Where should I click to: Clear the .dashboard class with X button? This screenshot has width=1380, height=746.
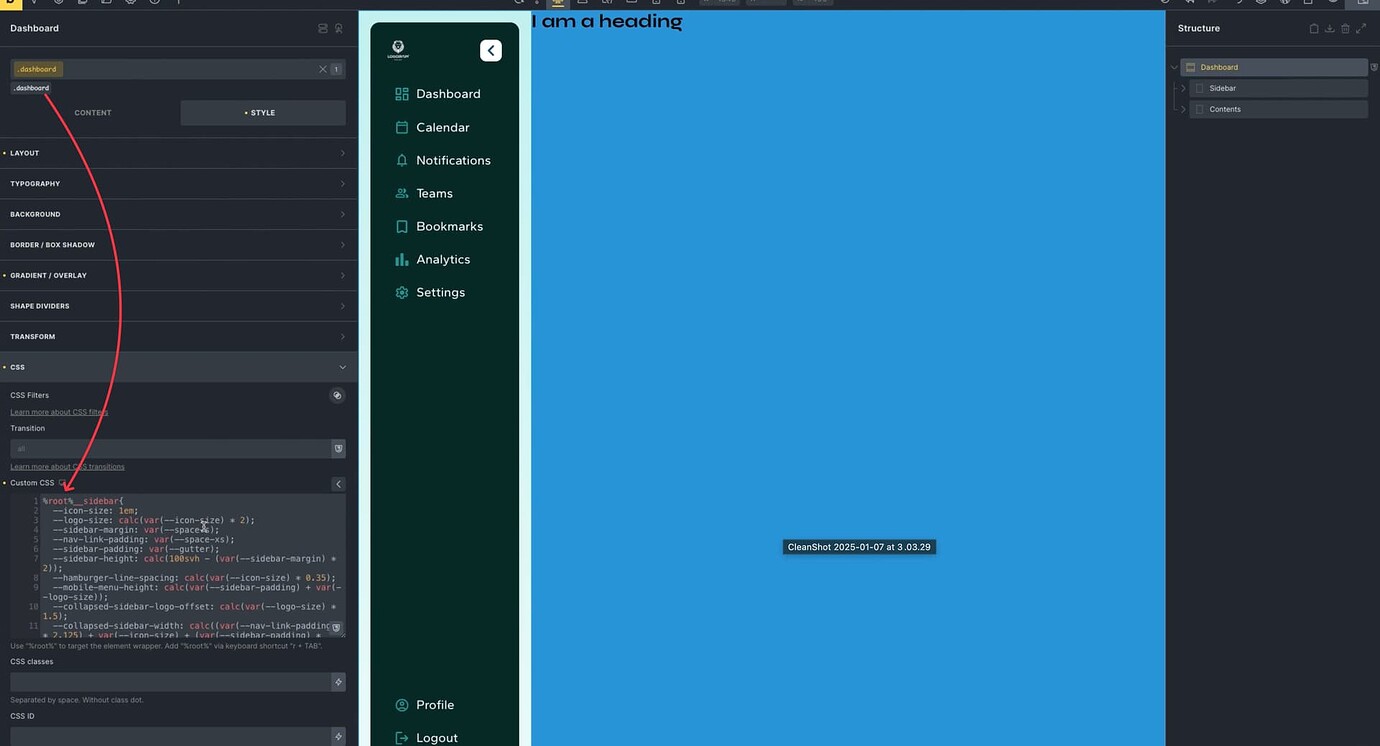[x=323, y=69]
